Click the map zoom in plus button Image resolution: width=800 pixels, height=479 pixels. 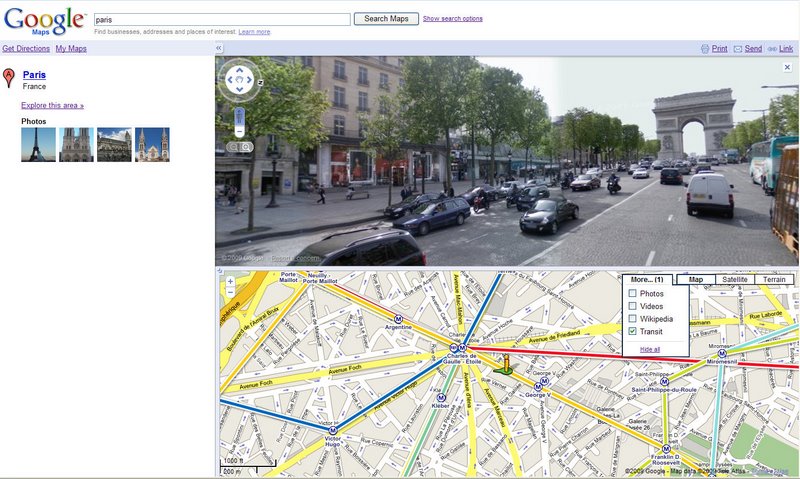[231, 282]
